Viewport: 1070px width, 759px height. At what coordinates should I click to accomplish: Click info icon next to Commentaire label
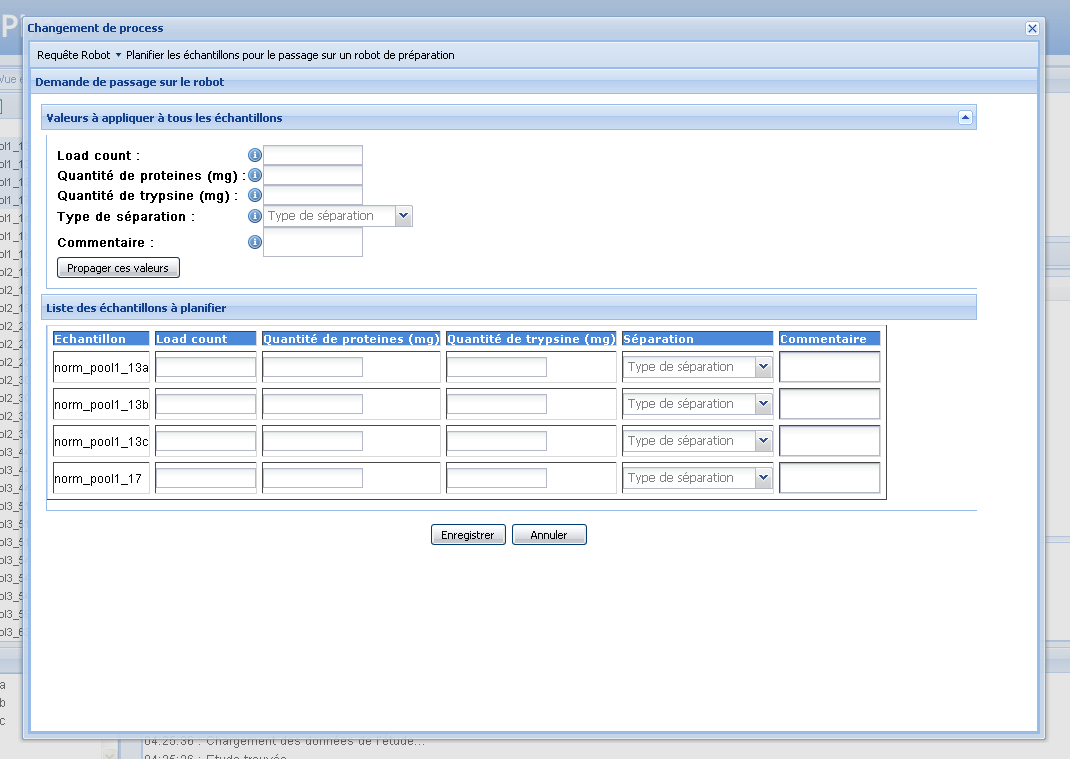[254, 242]
